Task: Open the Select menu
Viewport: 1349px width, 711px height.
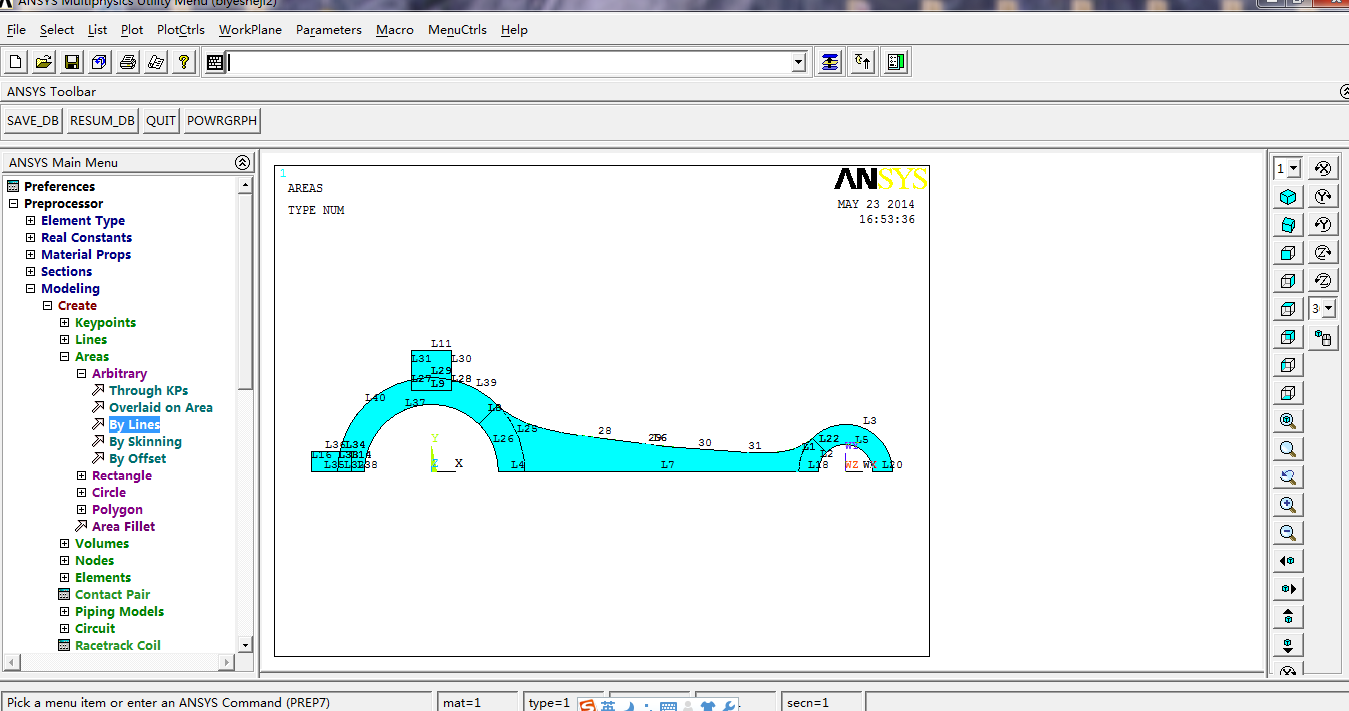Action: [x=57, y=30]
